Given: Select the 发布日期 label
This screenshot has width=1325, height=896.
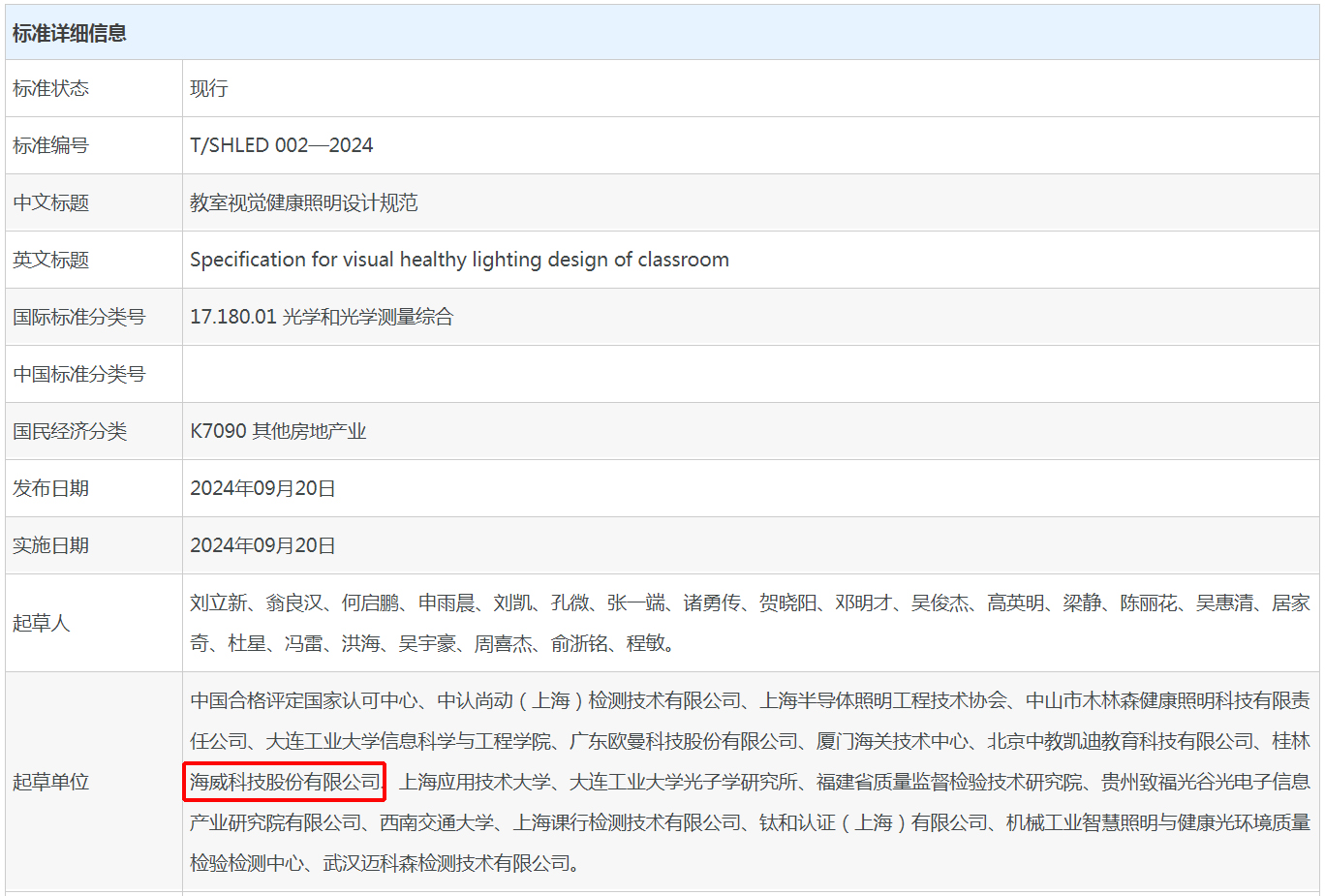Looking at the screenshot, I should click(x=50, y=488).
